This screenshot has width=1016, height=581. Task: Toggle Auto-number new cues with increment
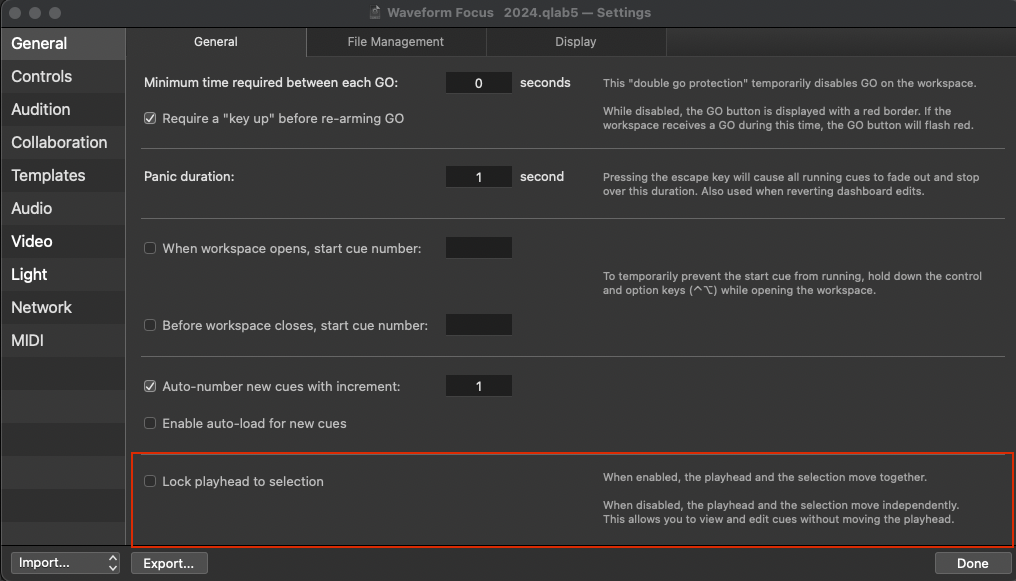coord(150,386)
